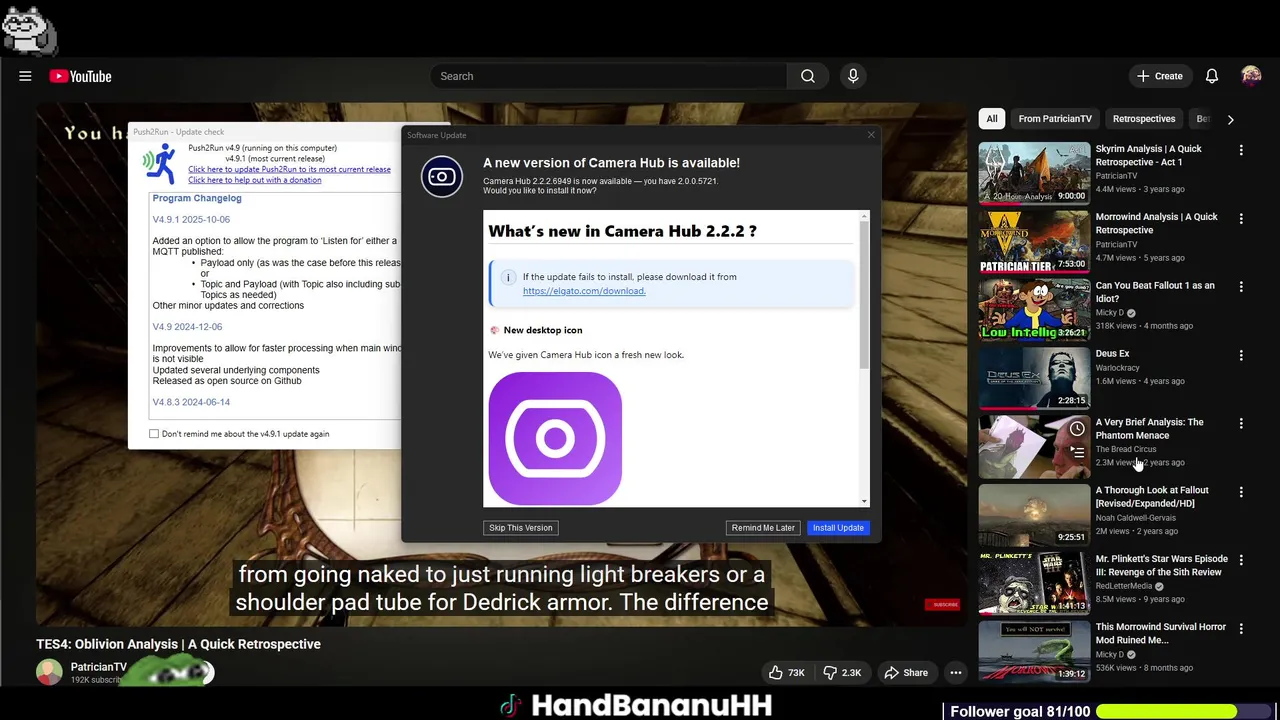Screen dimensions: 1280x720
Task: Open options for The Phantom Menace video
Action: tap(1241, 424)
